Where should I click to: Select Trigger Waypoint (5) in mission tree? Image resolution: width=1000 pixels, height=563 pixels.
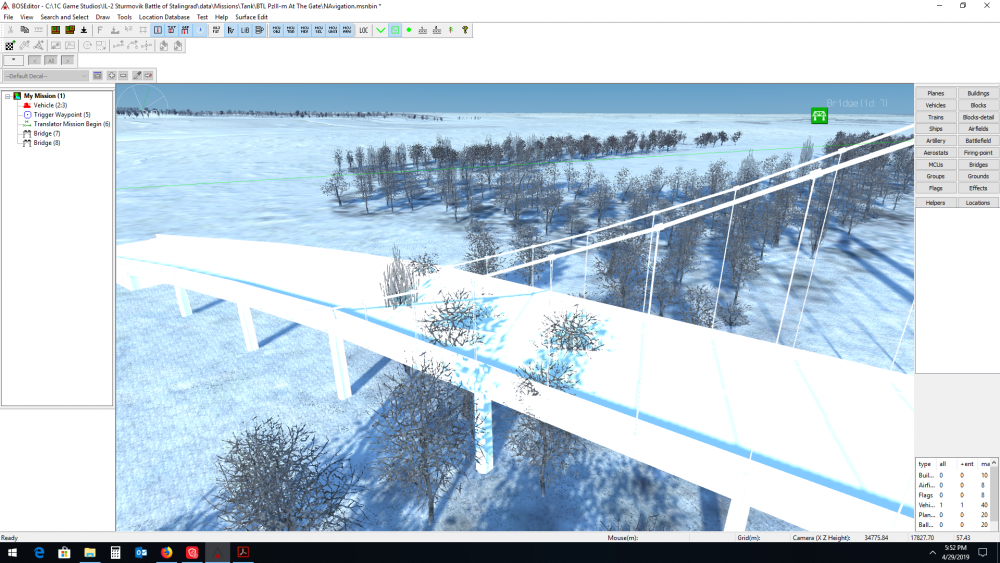coord(62,115)
